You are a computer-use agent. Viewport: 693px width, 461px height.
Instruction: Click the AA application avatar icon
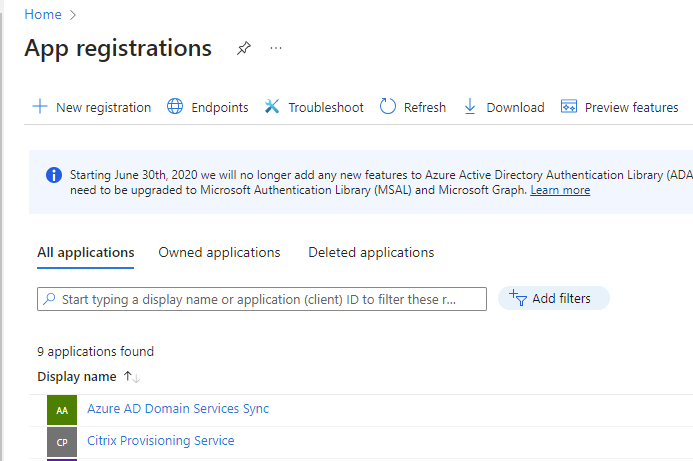click(x=62, y=409)
